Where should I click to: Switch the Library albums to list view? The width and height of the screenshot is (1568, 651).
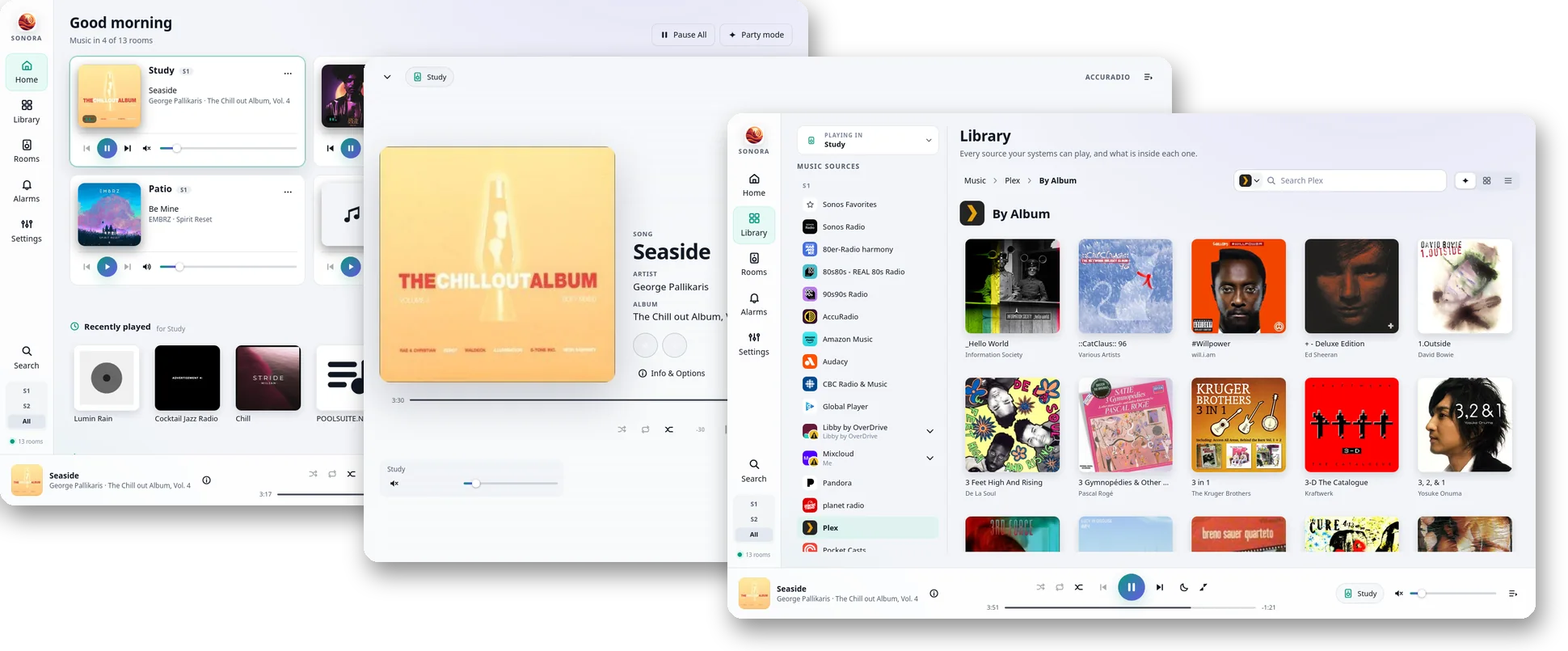coord(1508,180)
